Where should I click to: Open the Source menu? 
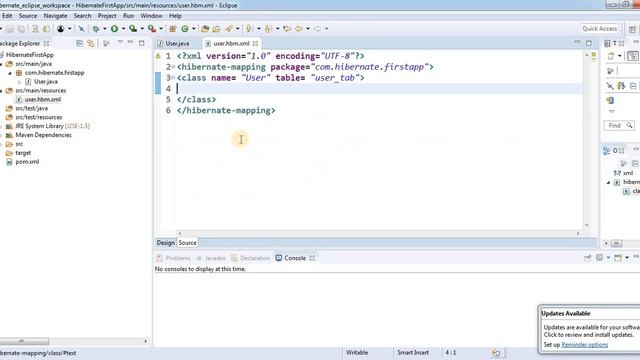pyautogui.click(x=28, y=16)
